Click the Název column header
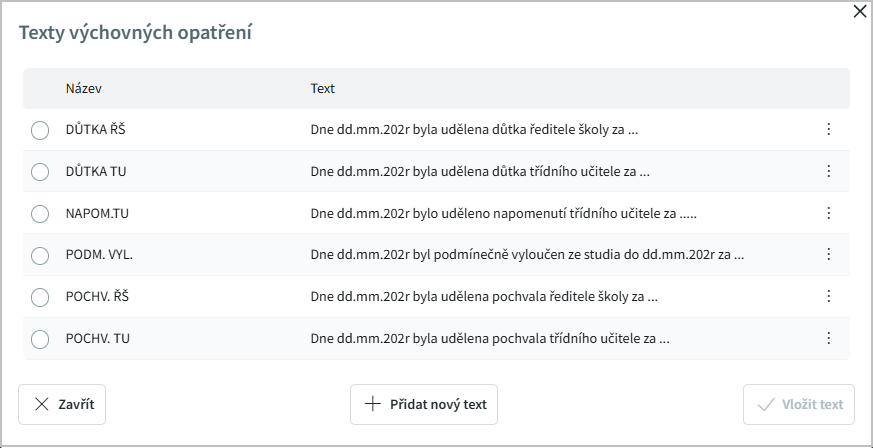873x448 pixels. point(84,88)
